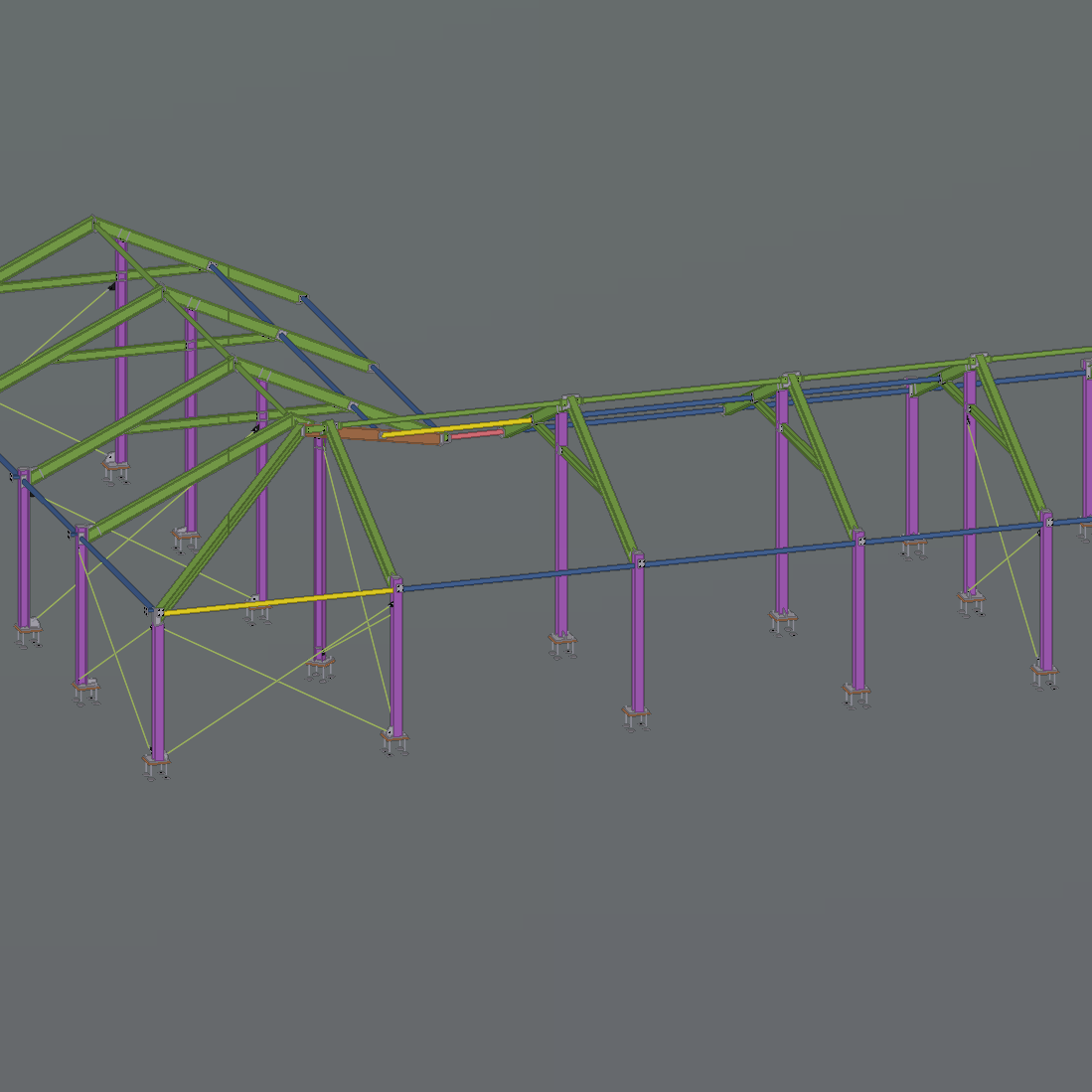Pick the upper yellow beam above the pink member
This screenshot has width=1092, height=1092.
point(457,427)
